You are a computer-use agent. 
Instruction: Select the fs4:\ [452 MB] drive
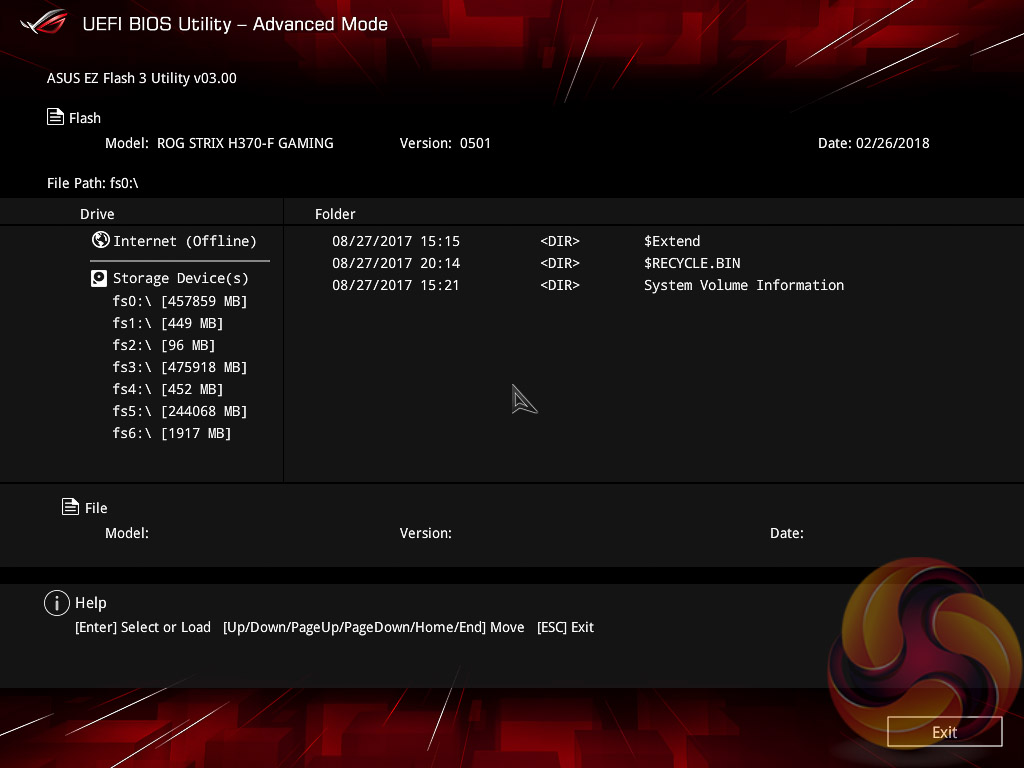coord(168,389)
